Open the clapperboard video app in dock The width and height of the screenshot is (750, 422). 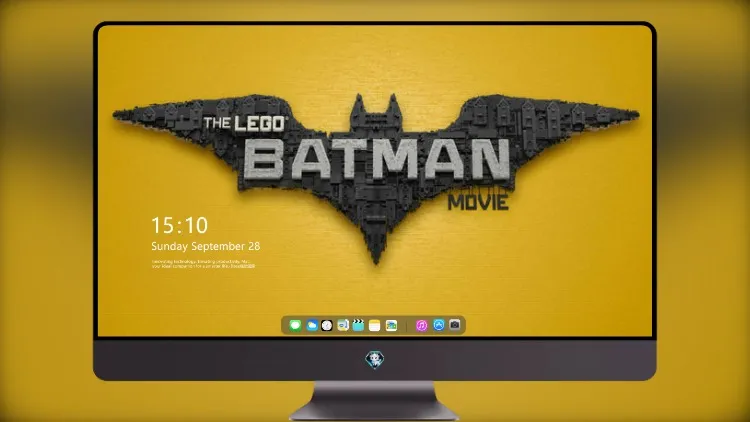(358, 325)
